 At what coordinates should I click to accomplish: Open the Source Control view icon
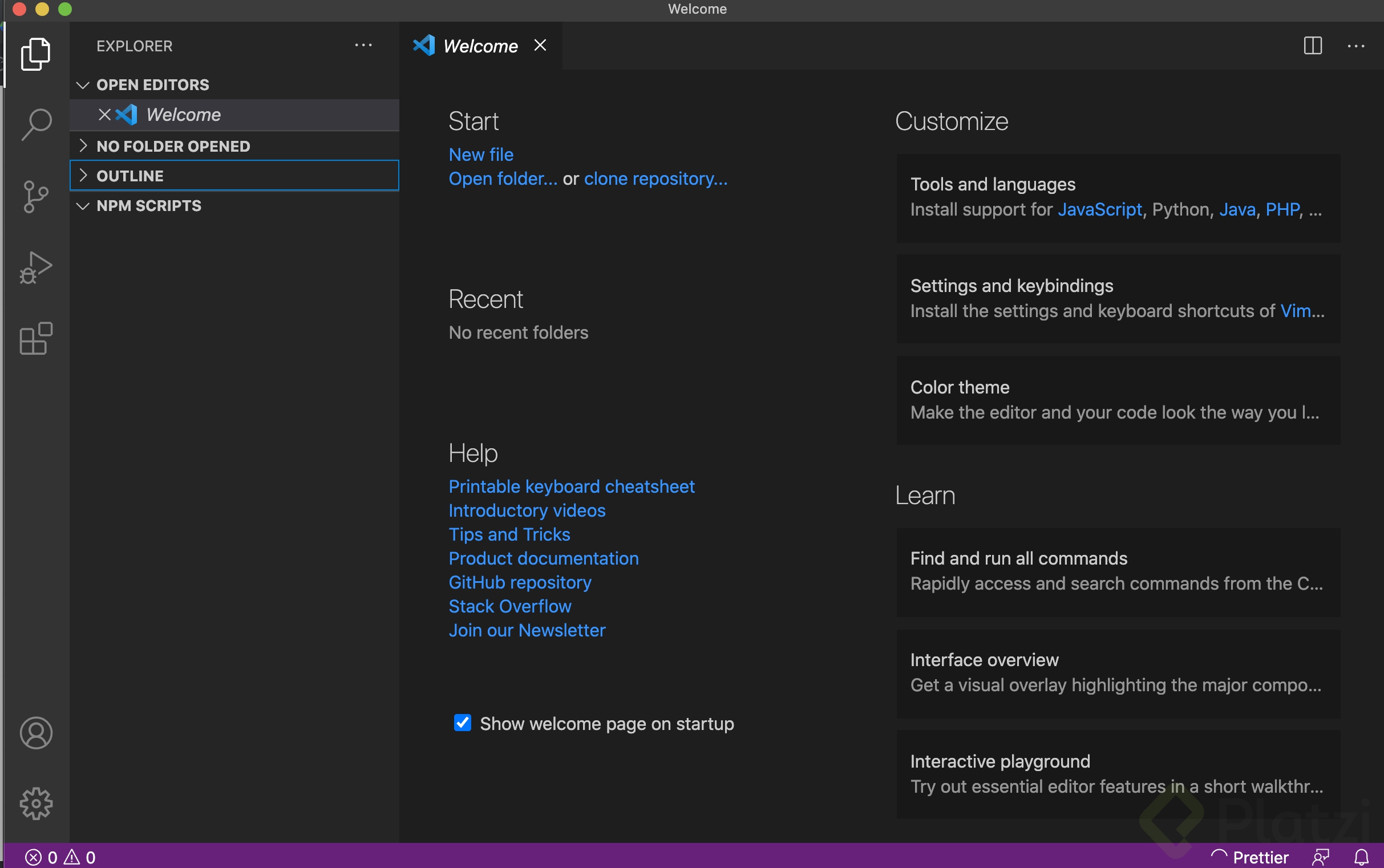[x=35, y=196]
